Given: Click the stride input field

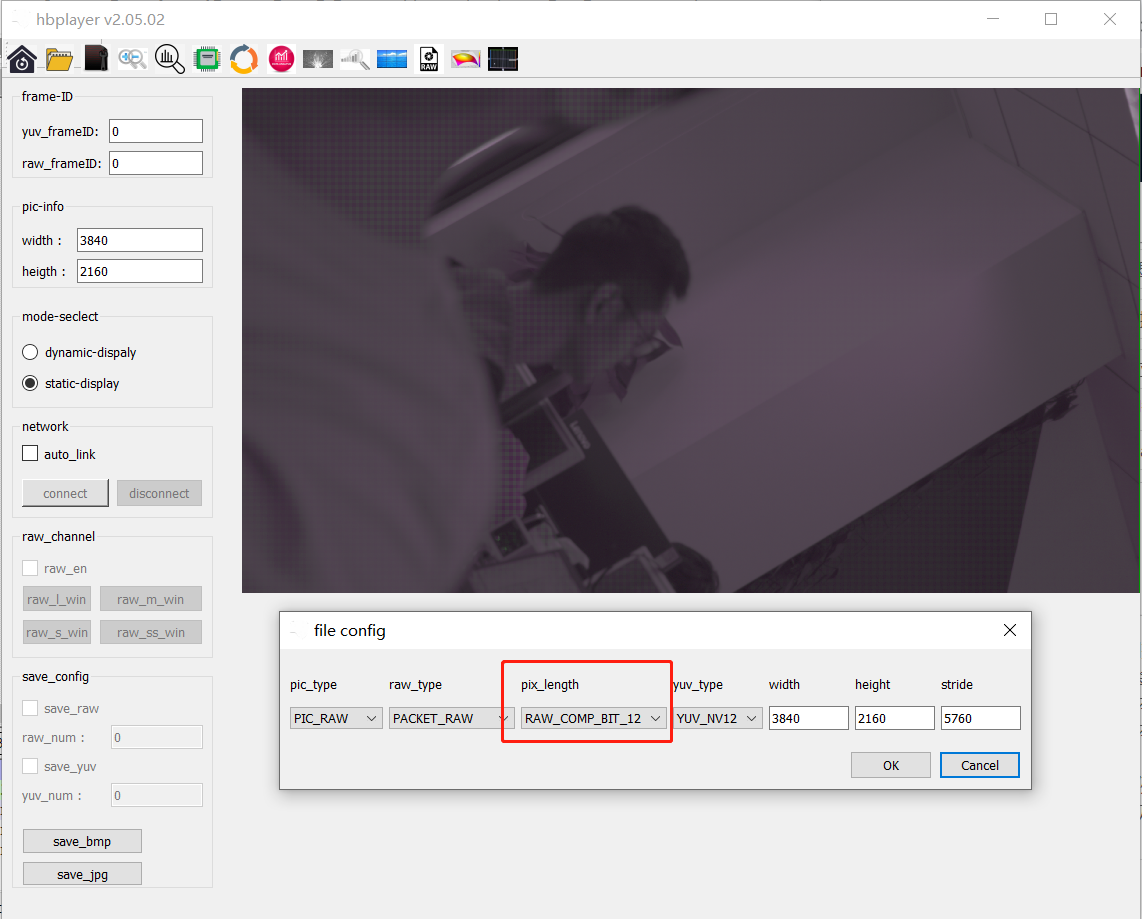Looking at the screenshot, I should (x=980, y=718).
